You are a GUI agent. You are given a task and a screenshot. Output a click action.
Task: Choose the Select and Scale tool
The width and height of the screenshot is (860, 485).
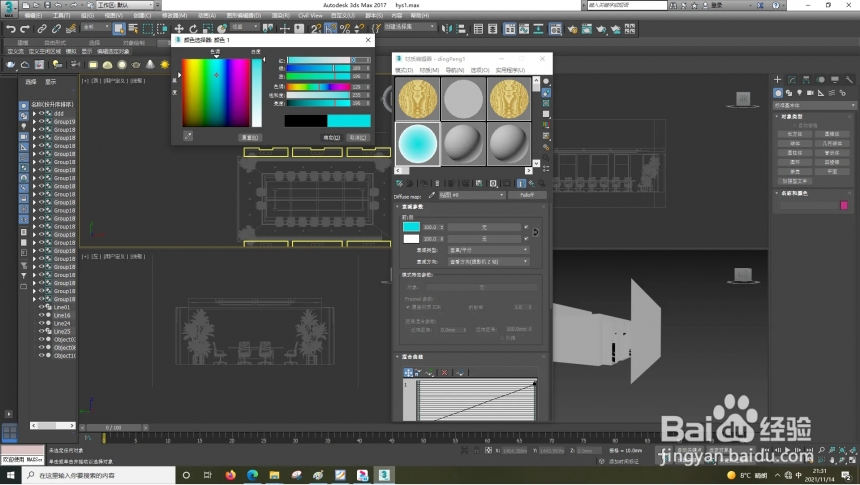pos(207,29)
